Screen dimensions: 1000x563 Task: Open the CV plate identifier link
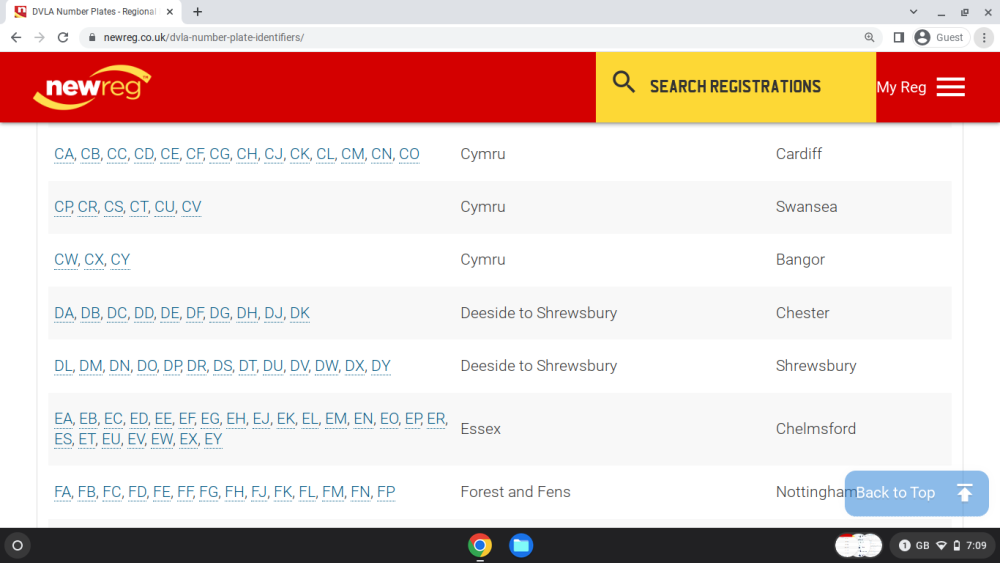(x=191, y=207)
